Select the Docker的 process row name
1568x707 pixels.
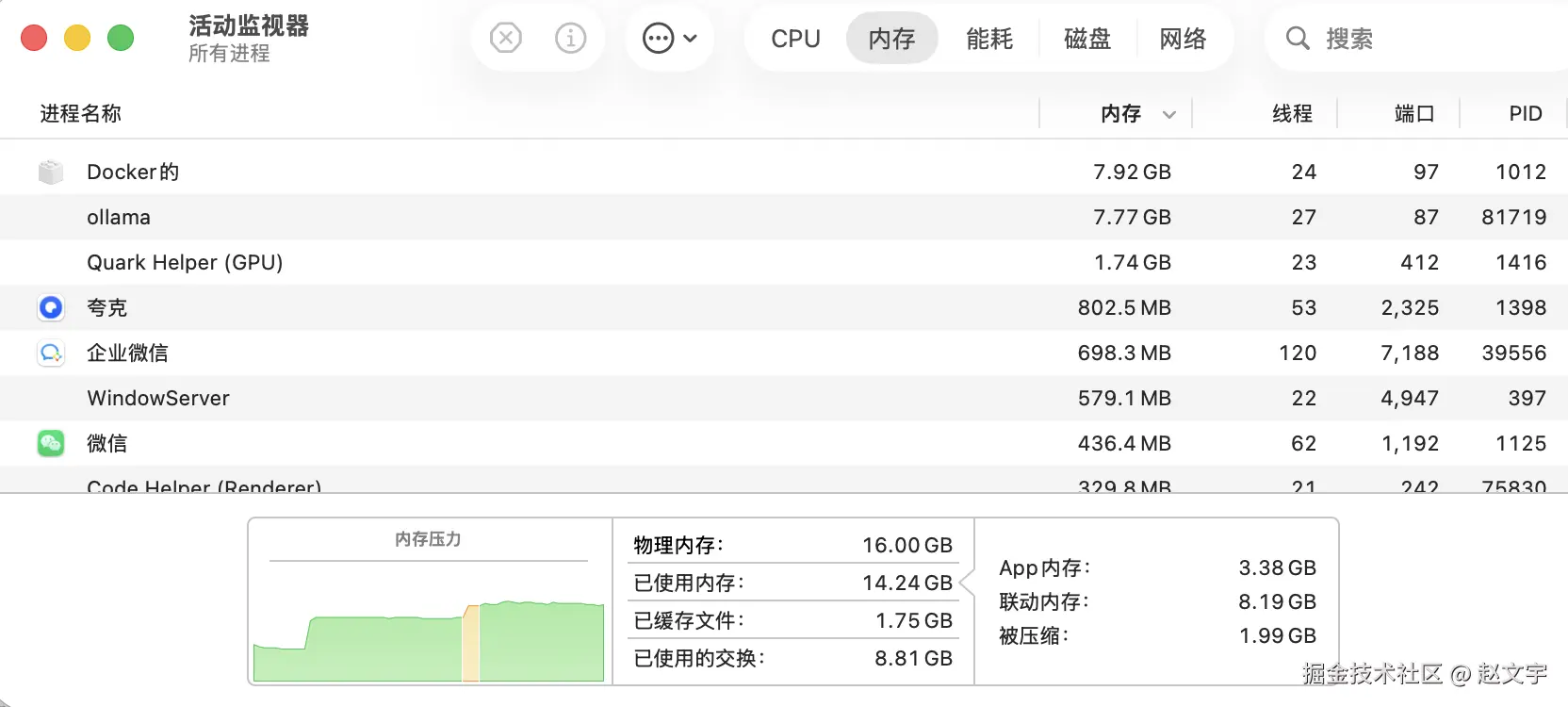tap(133, 172)
